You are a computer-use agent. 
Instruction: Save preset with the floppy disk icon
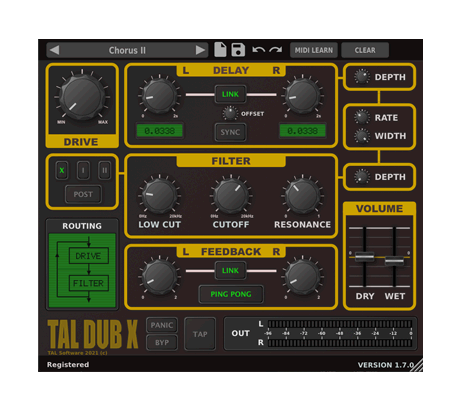tap(238, 50)
